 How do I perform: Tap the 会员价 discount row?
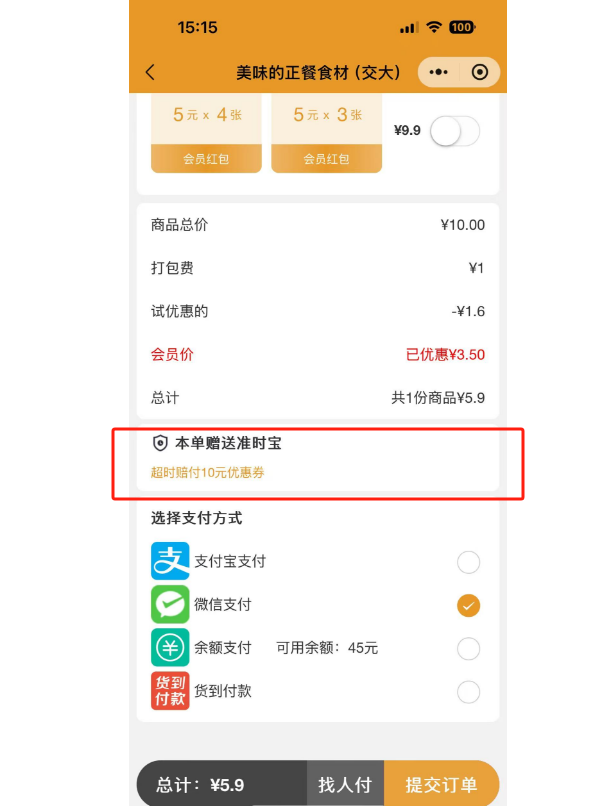tap(318, 354)
